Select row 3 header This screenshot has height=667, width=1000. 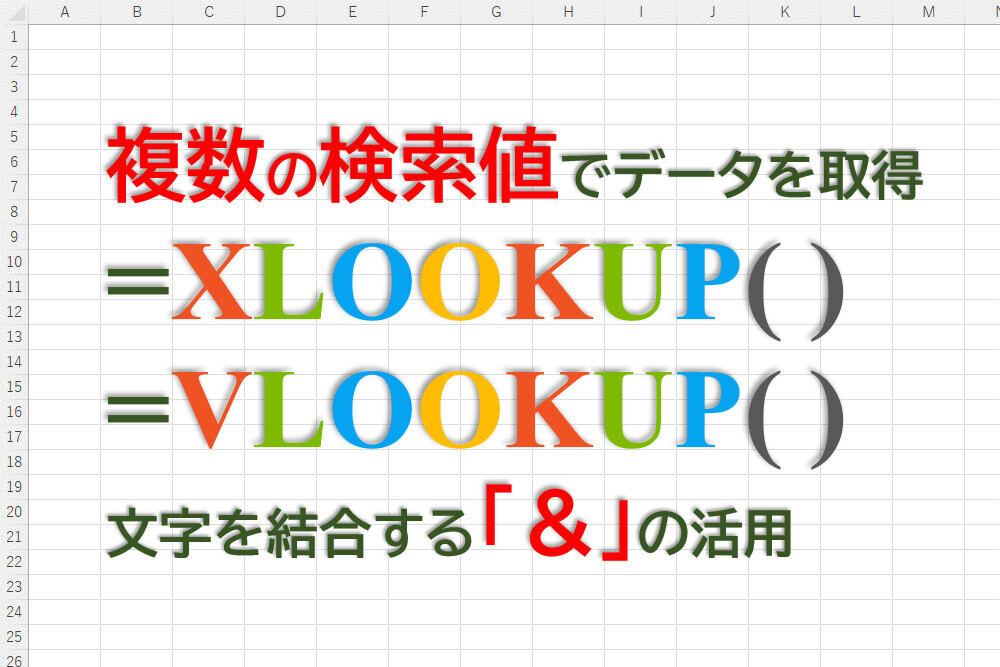14,87
